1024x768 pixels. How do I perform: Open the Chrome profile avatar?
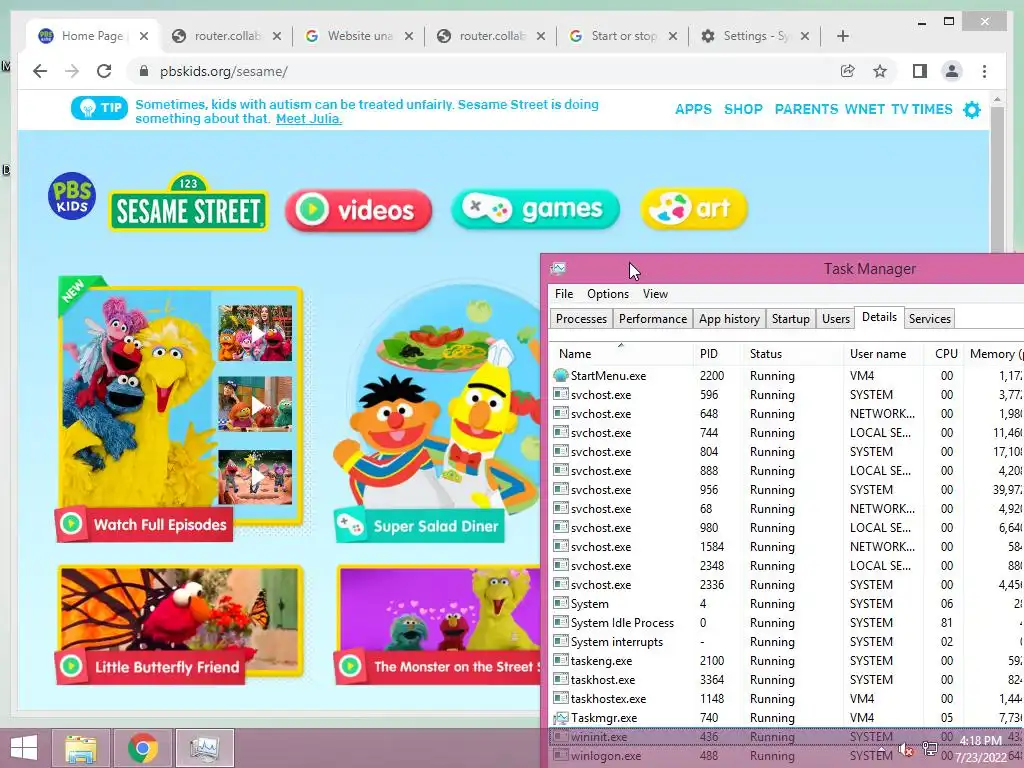tap(952, 71)
